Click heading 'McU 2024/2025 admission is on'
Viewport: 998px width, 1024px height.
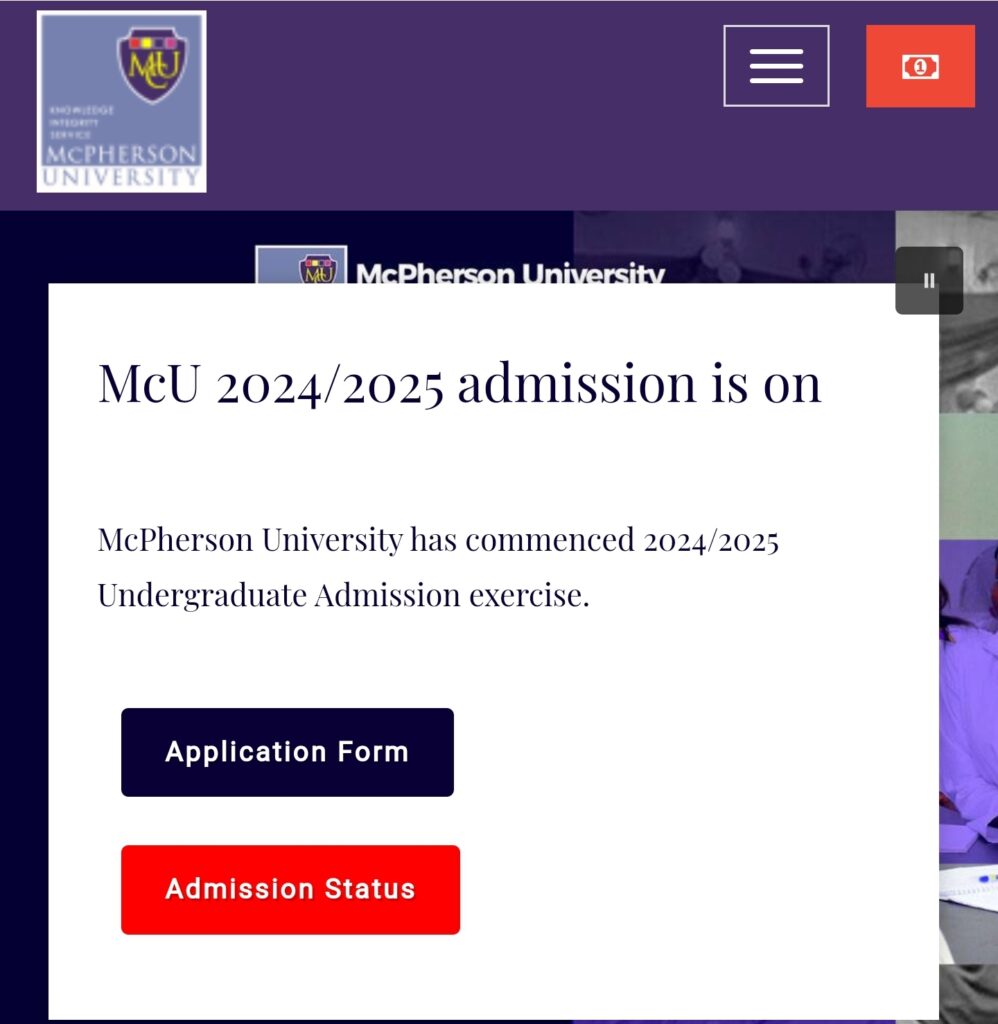tap(459, 385)
